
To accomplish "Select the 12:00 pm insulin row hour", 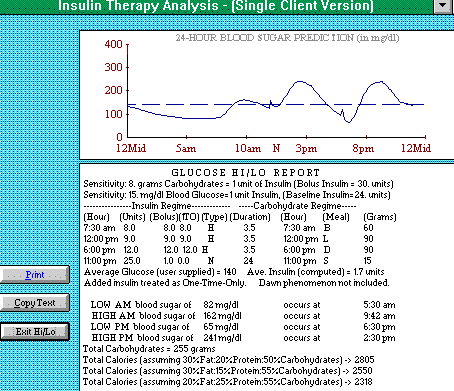I will (101, 239).
